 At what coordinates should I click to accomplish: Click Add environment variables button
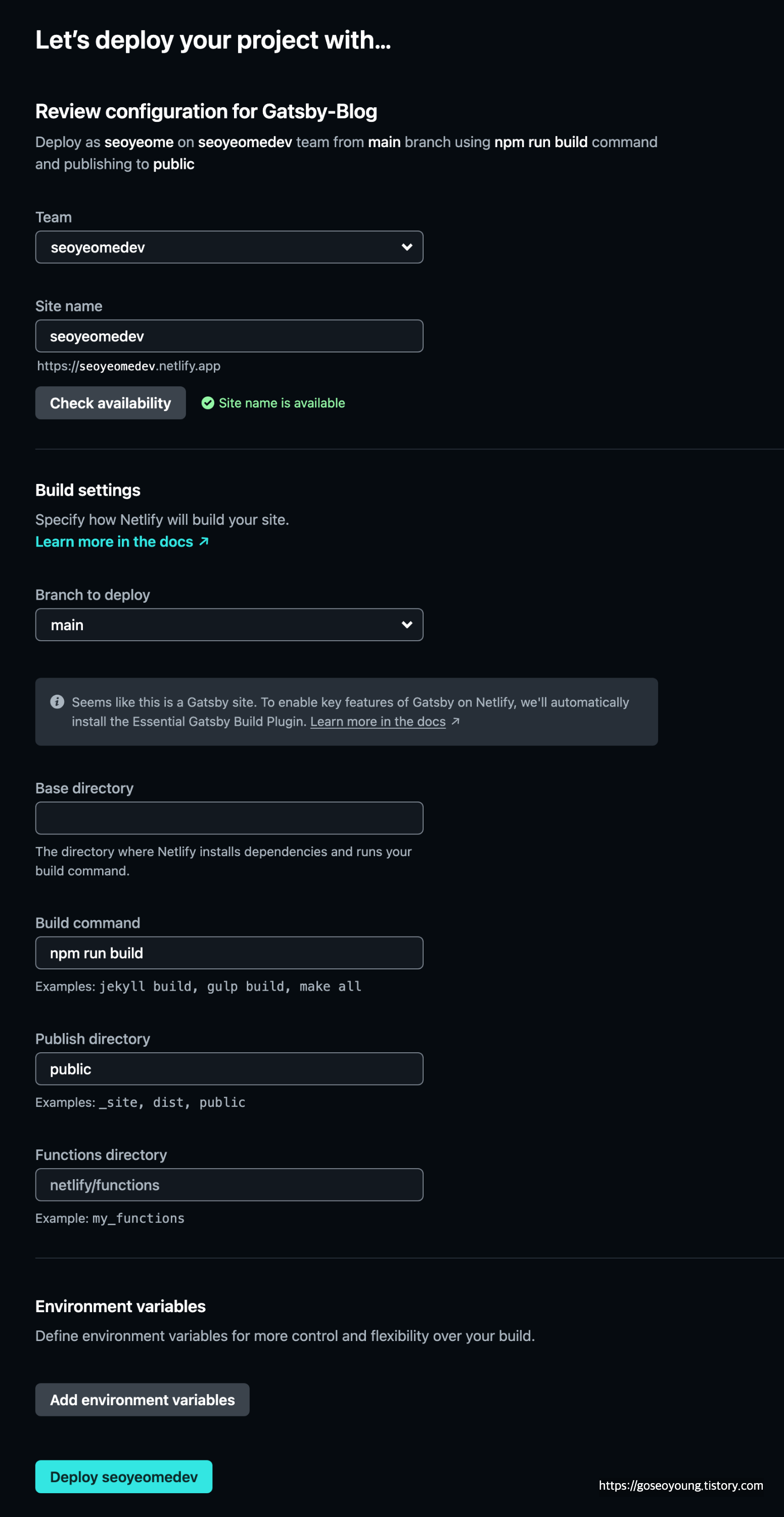pyautogui.click(x=143, y=1400)
